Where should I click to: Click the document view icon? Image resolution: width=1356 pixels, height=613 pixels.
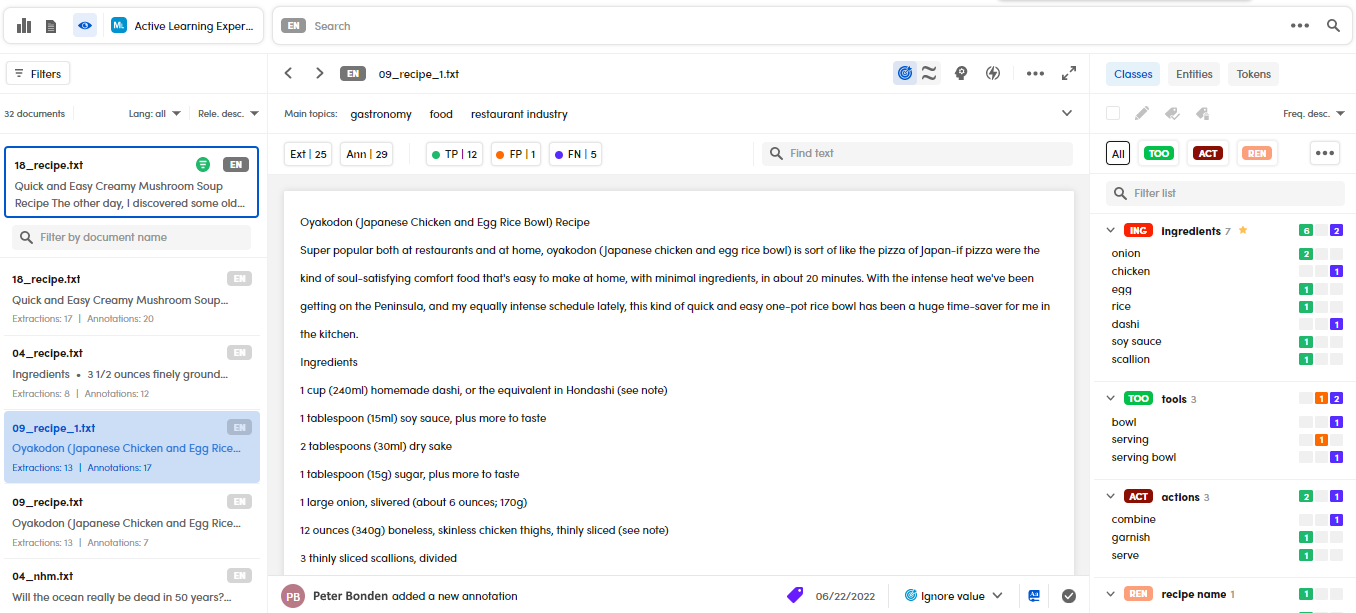pyautogui.click(x=51, y=26)
